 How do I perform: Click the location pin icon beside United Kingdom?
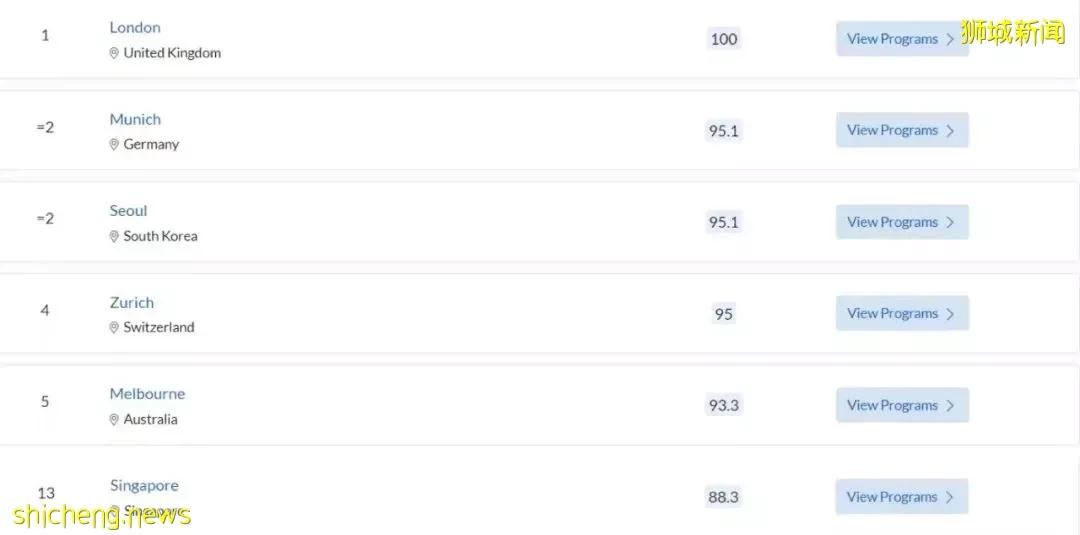(114, 53)
